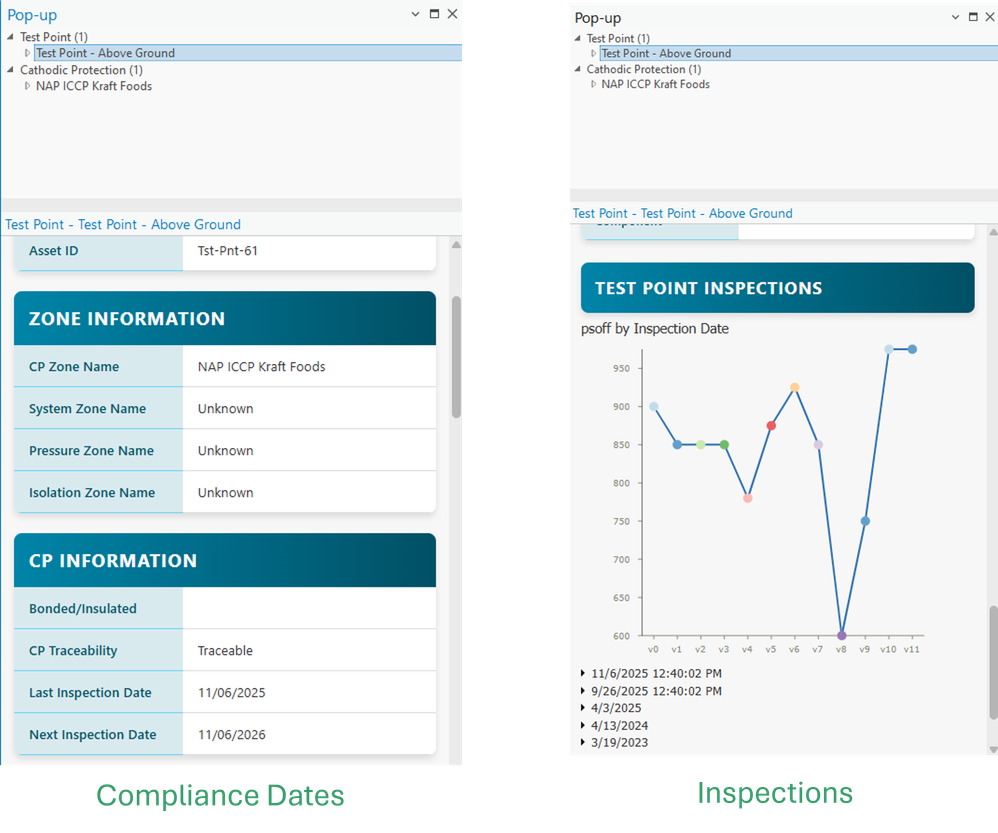
Task: Expand Test Point - Above Ground in right pane
Action: [x=593, y=53]
